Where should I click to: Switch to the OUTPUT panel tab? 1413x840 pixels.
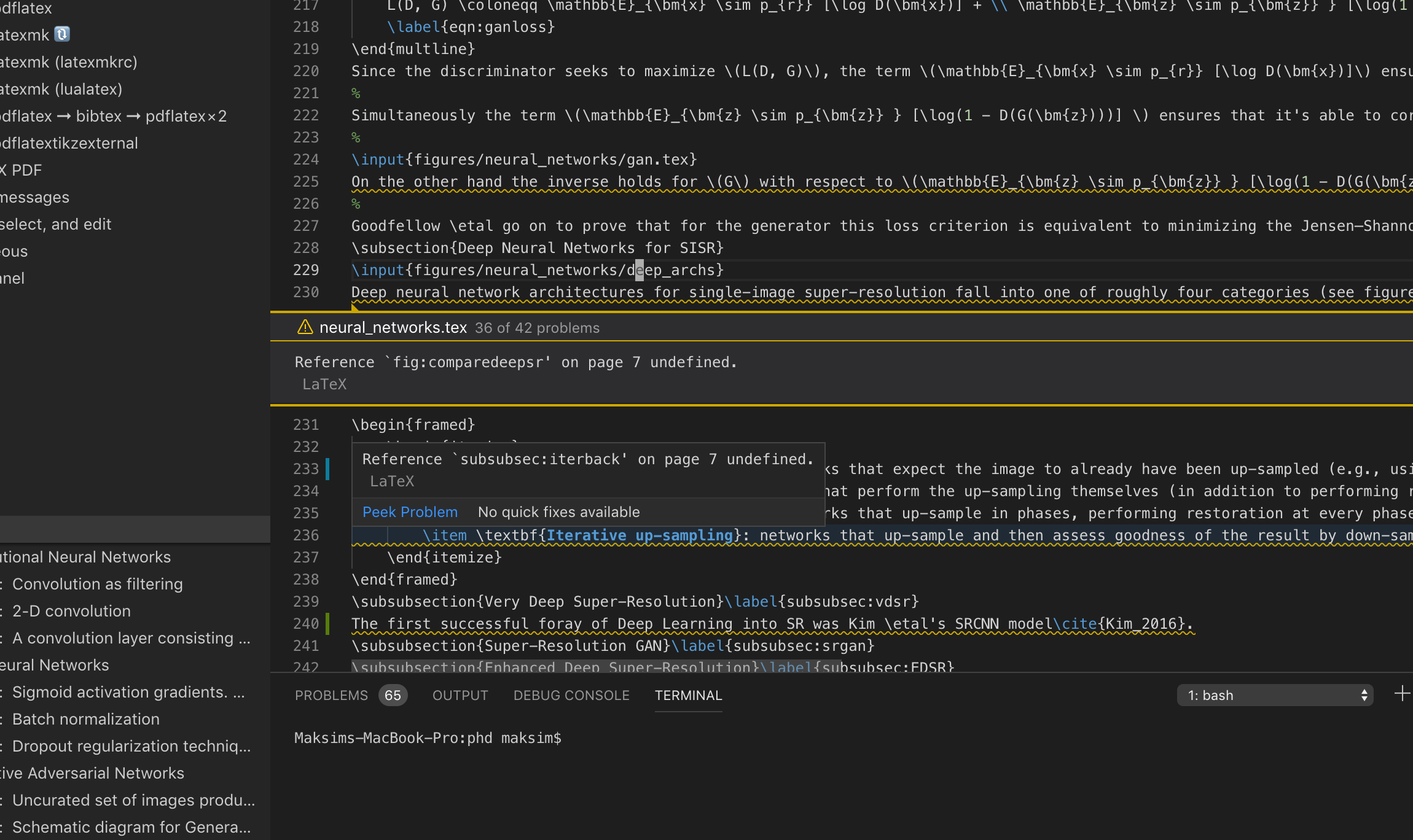click(x=460, y=696)
